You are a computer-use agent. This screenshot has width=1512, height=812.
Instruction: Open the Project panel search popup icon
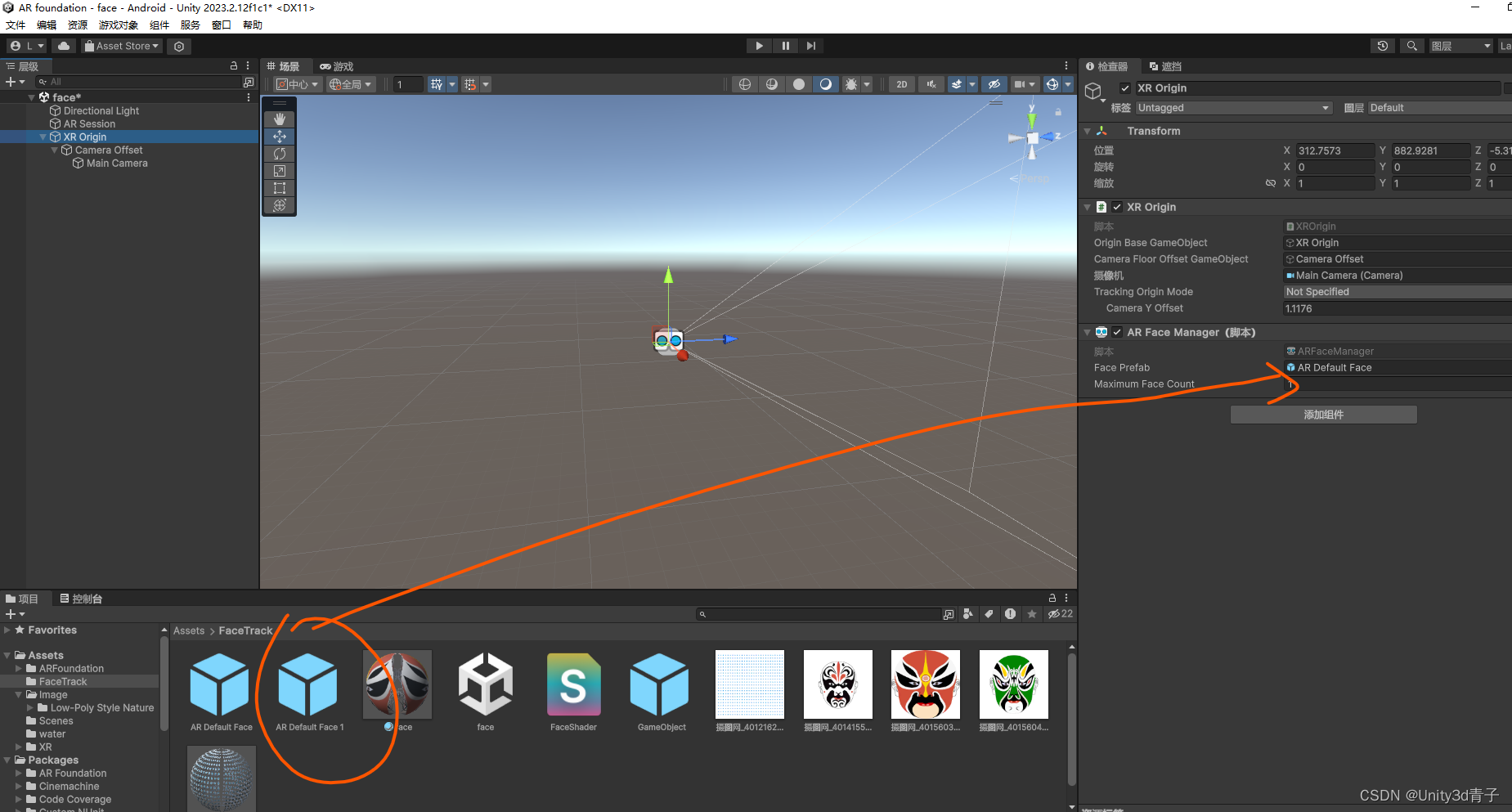click(x=949, y=614)
